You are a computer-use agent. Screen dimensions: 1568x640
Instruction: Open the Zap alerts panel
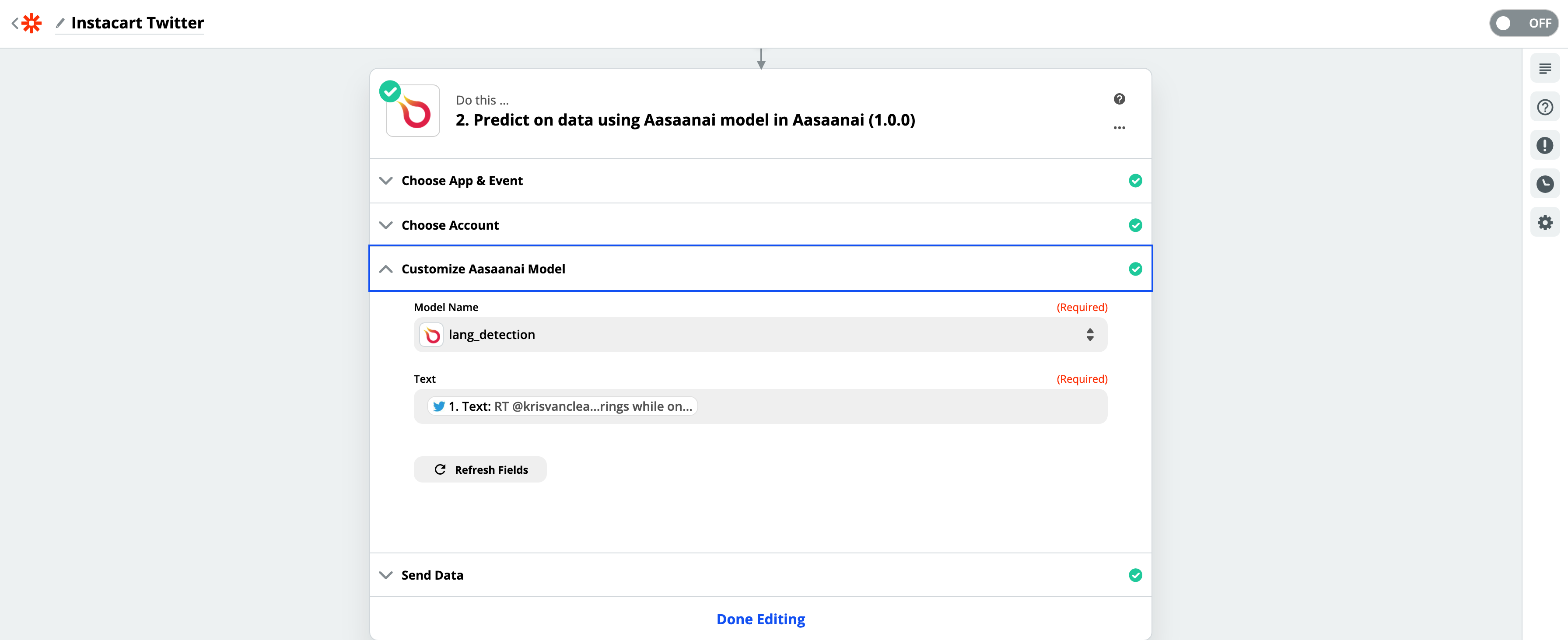pyautogui.click(x=1545, y=145)
